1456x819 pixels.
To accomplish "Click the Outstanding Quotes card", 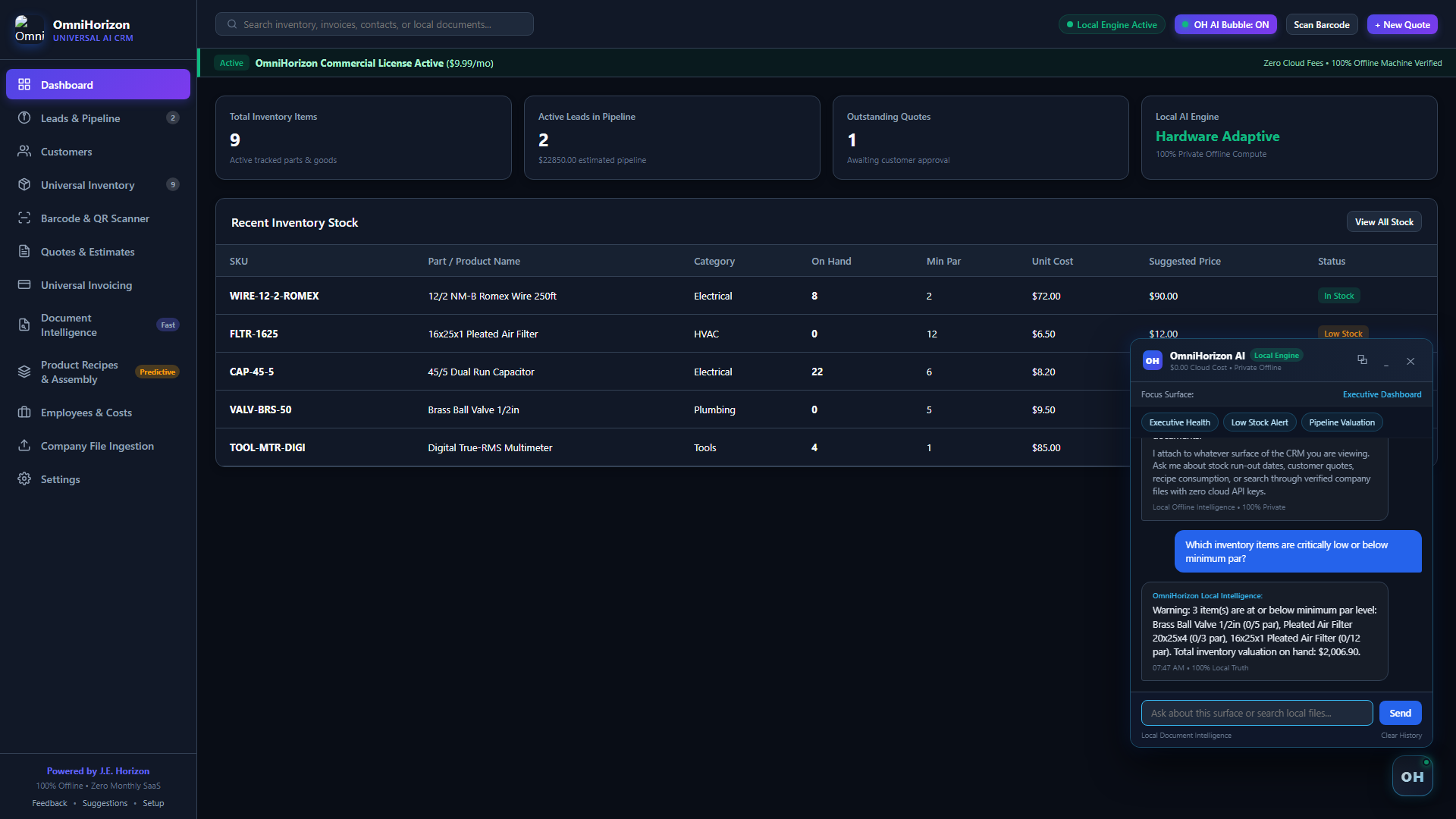I will click(x=981, y=137).
